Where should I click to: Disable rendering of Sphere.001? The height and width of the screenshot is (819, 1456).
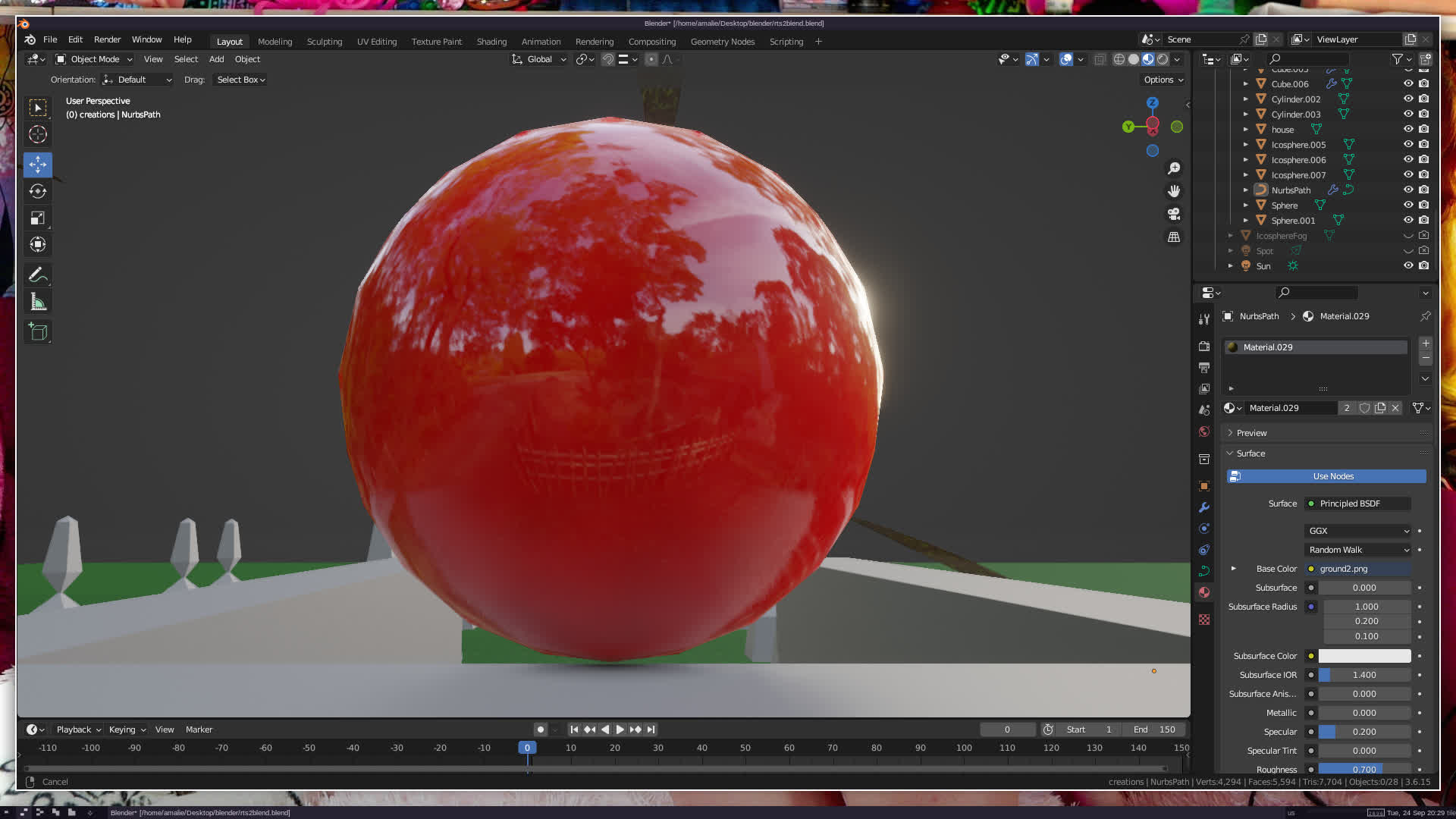point(1424,221)
